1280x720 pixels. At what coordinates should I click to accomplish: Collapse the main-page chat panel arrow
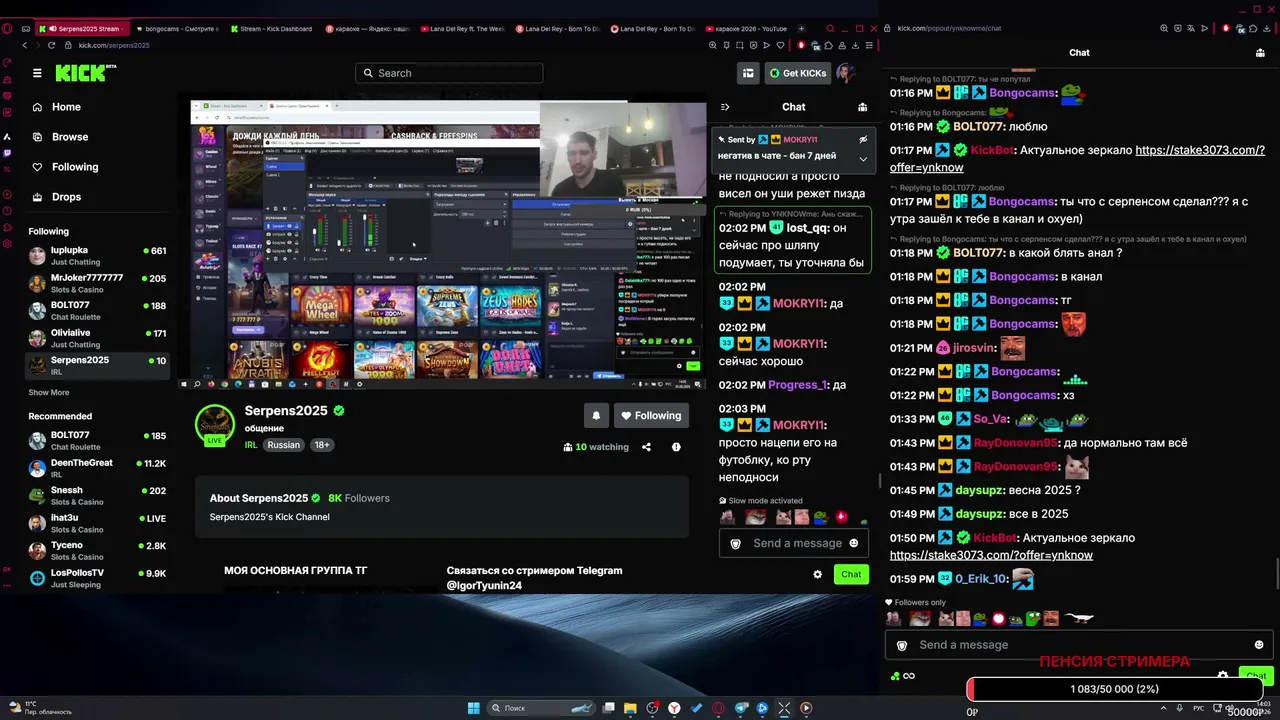725,107
